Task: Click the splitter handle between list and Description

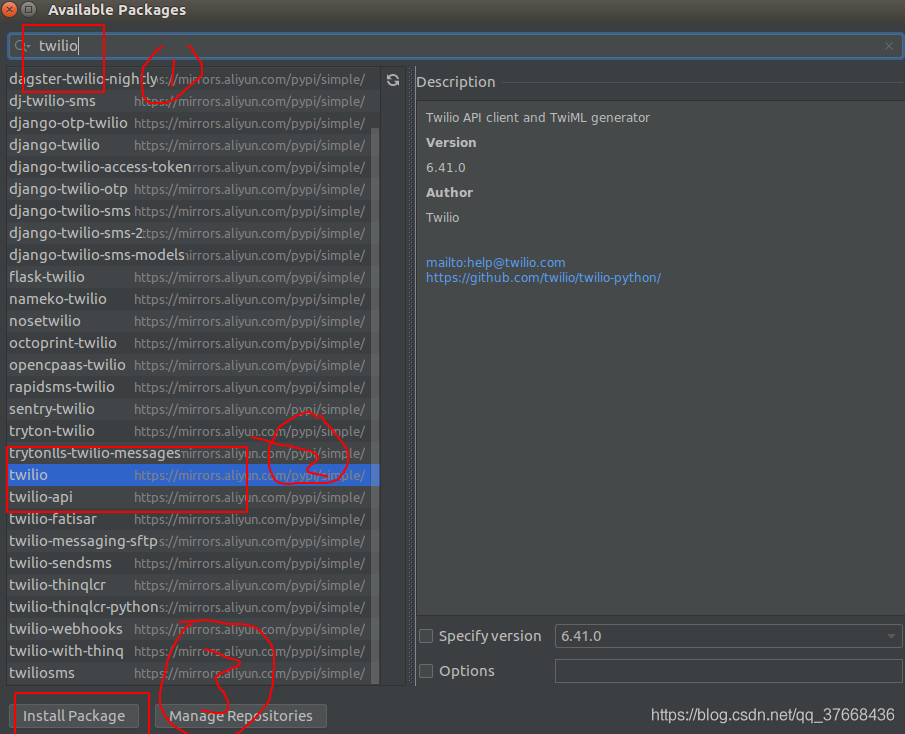Action: pyautogui.click(x=412, y=376)
